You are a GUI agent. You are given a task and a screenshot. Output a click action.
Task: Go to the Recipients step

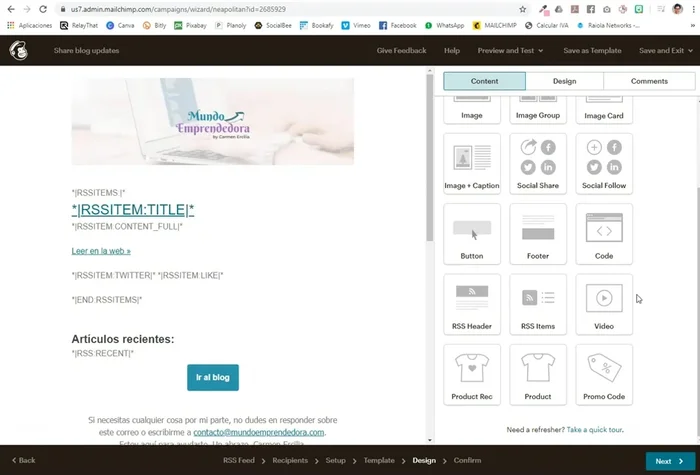click(290, 460)
